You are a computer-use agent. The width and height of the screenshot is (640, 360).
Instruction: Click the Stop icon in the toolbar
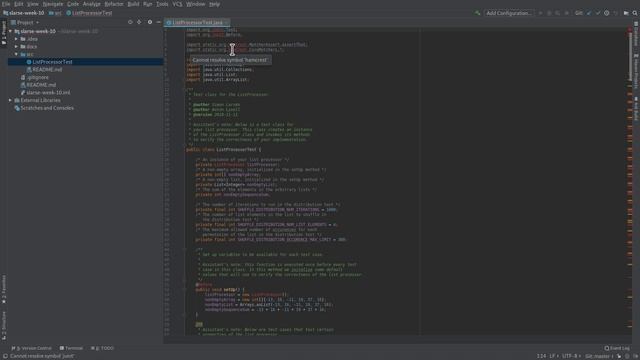pos(567,13)
